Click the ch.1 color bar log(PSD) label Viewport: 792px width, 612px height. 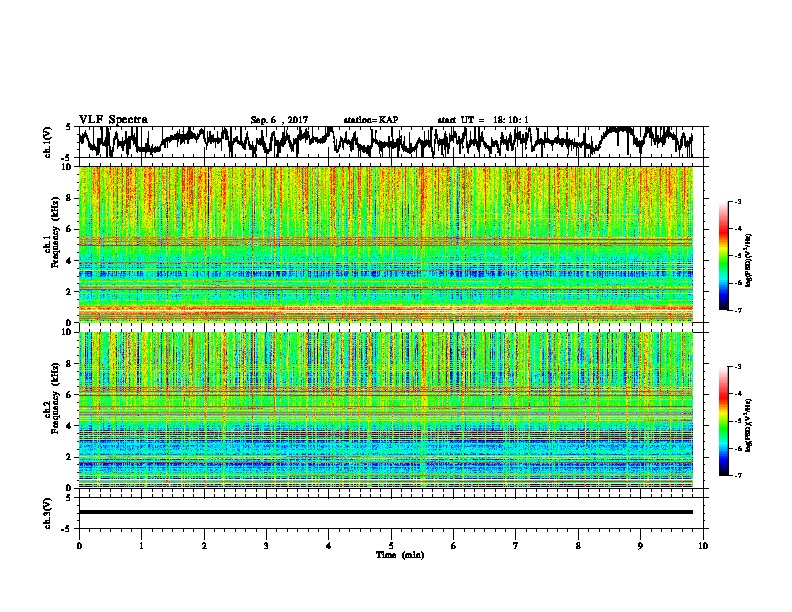749,260
